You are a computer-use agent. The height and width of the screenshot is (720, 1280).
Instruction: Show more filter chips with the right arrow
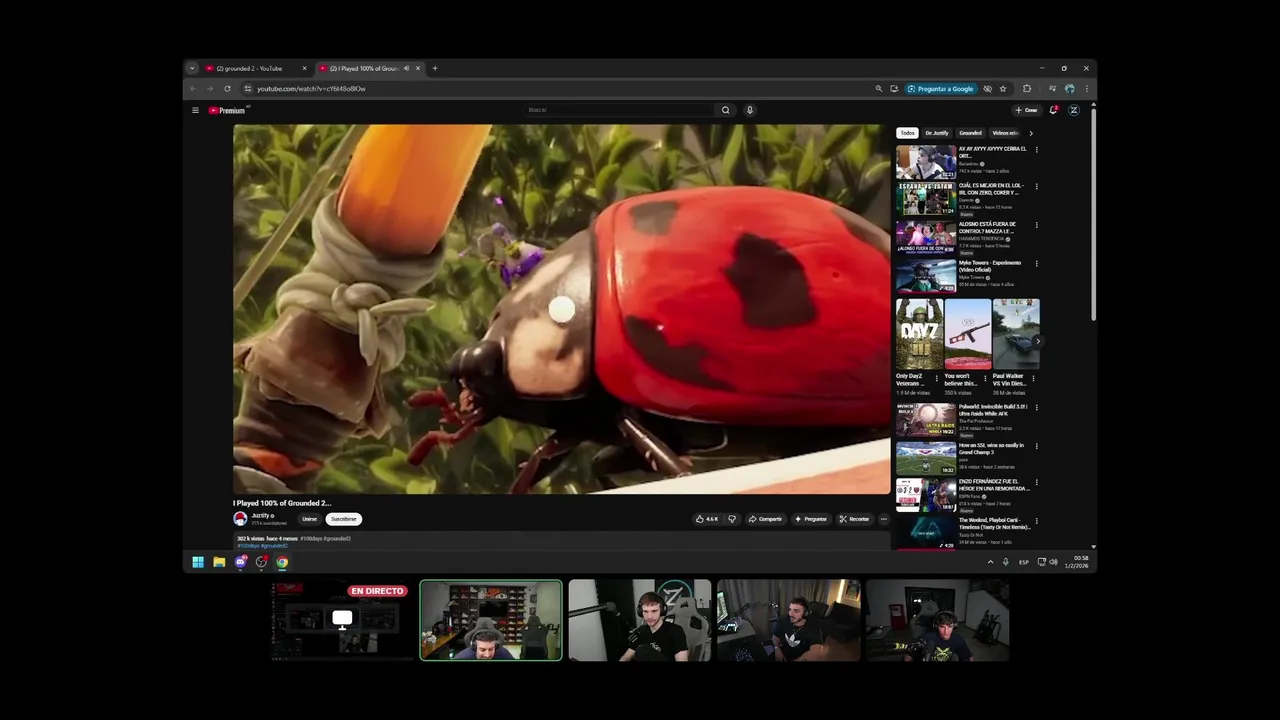pos(1030,133)
